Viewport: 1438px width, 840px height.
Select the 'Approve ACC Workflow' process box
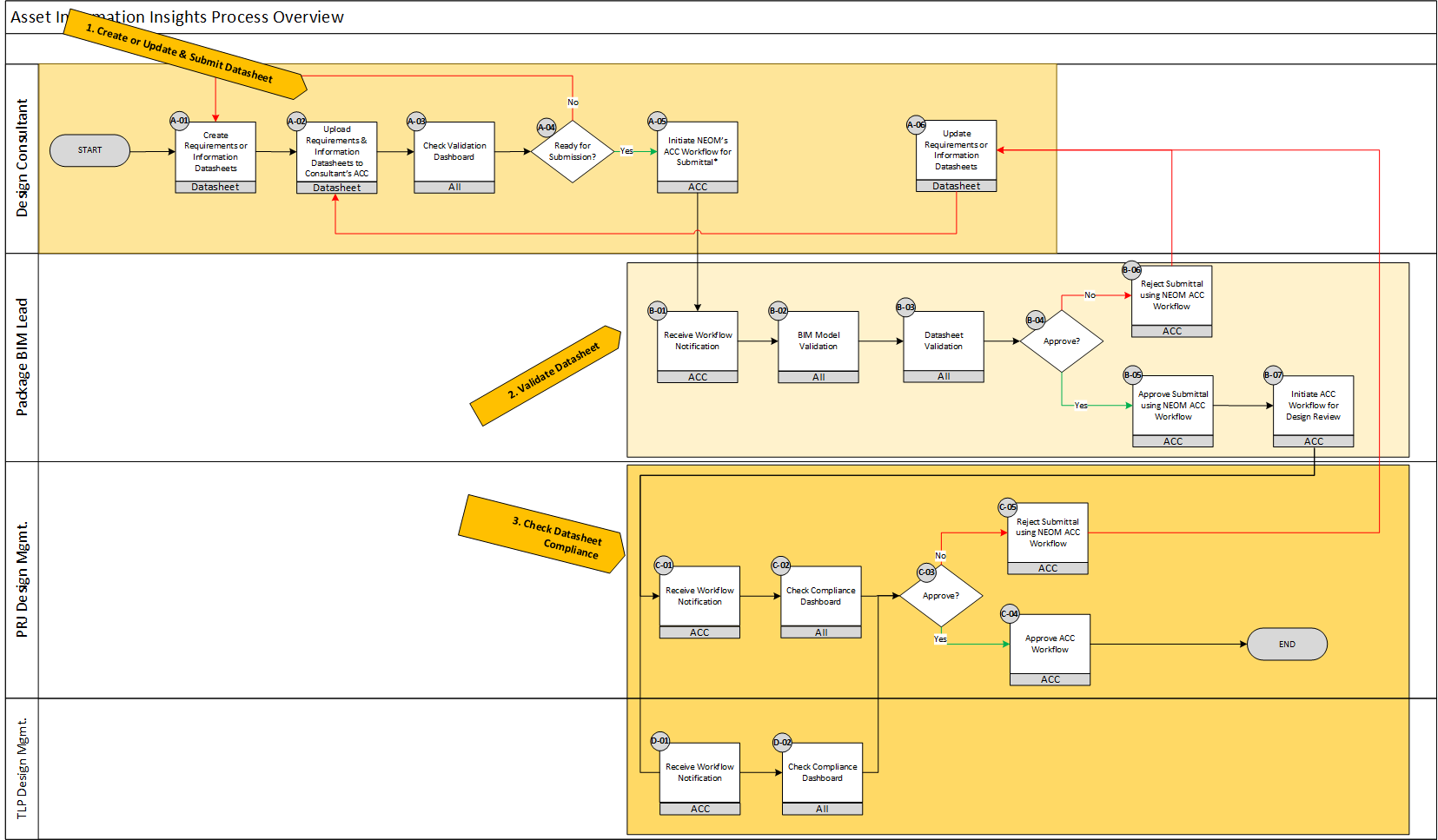(1050, 645)
